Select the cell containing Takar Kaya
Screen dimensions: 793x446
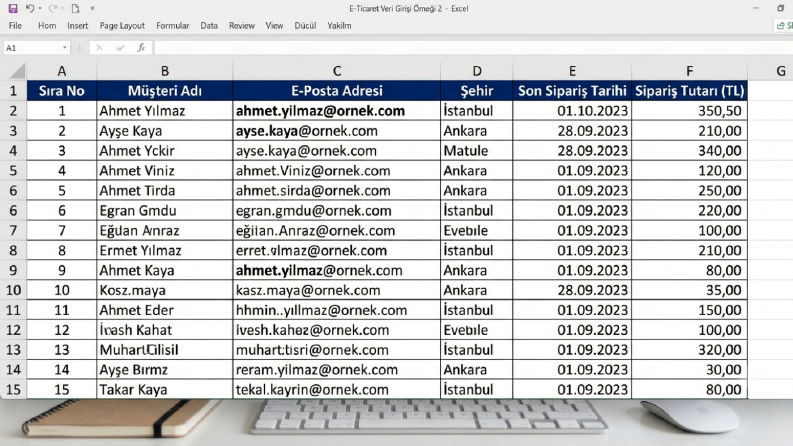pyautogui.click(x=165, y=390)
